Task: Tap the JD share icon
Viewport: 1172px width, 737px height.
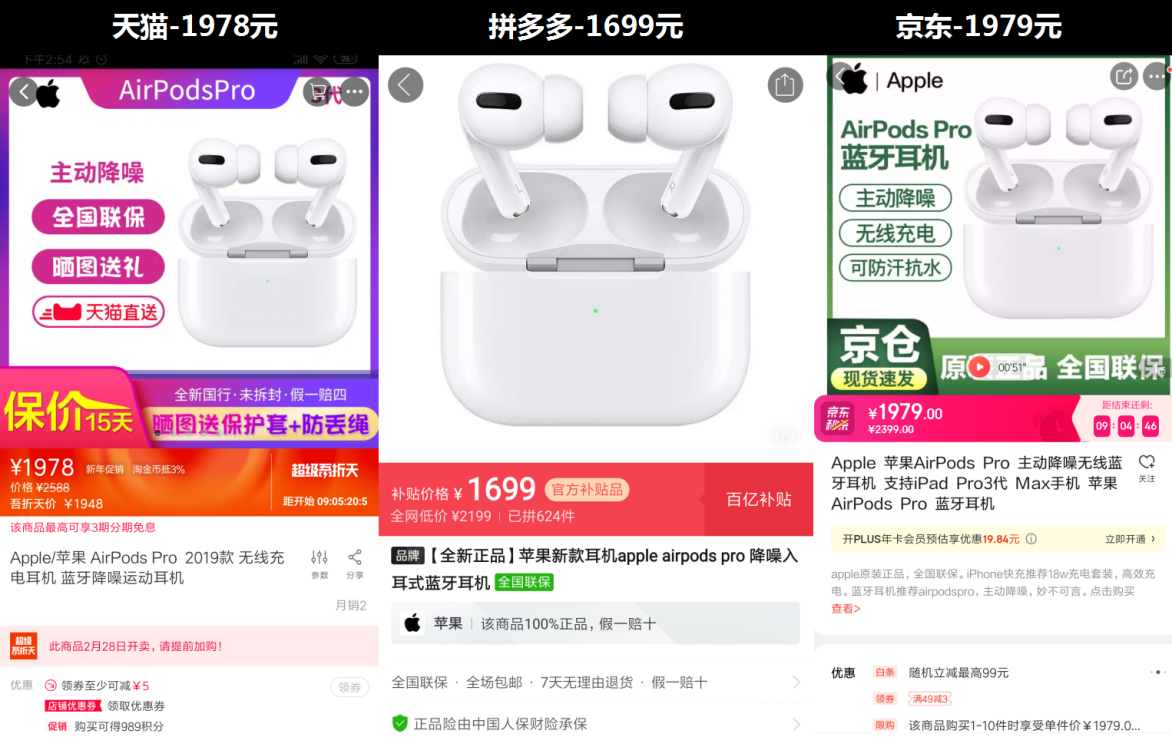Action: pos(1123,76)
